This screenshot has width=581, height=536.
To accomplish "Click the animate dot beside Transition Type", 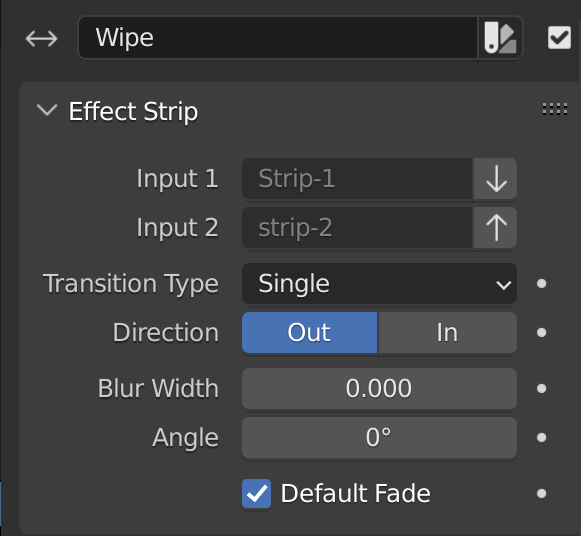I will coord(541,284).
